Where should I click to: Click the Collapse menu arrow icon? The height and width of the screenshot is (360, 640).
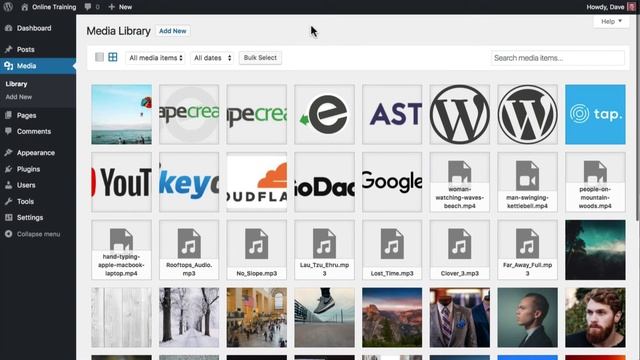[x=9, y=234]
